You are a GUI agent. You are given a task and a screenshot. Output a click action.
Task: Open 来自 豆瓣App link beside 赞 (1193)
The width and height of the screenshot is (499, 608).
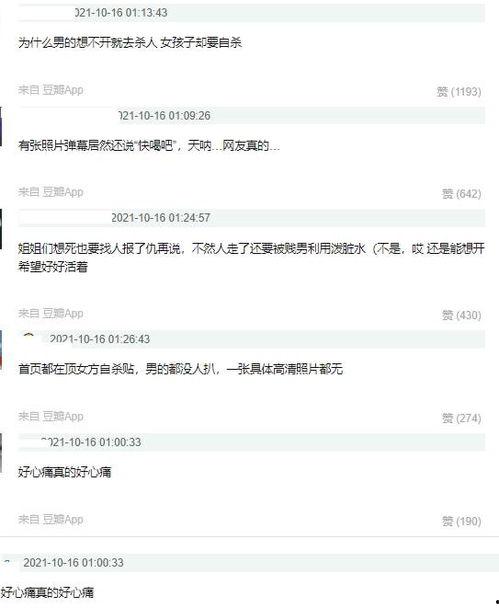point(51,90)
